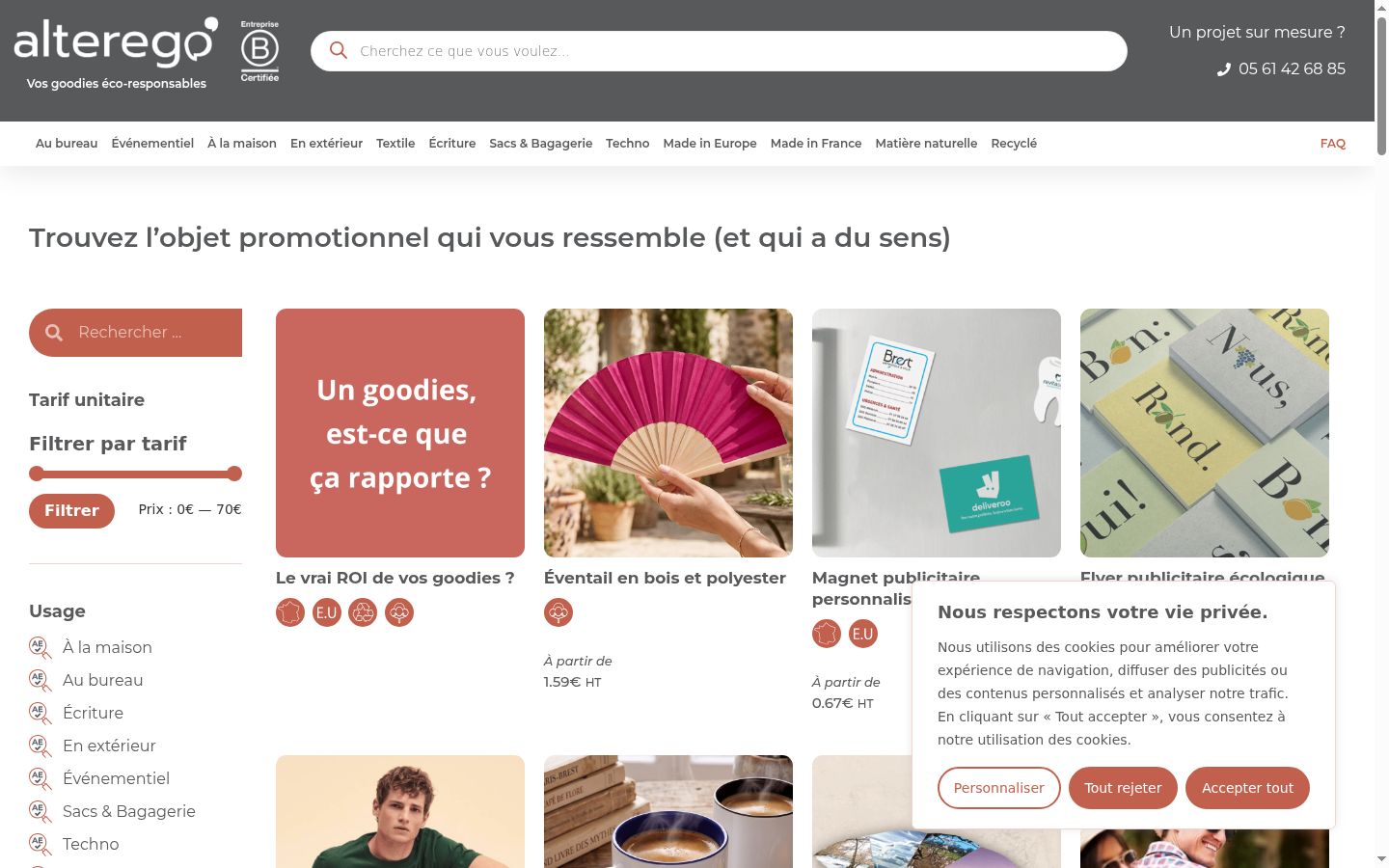
Task: Click the Éventail en bois et polyester title
Action: click(x=665, y=579)
